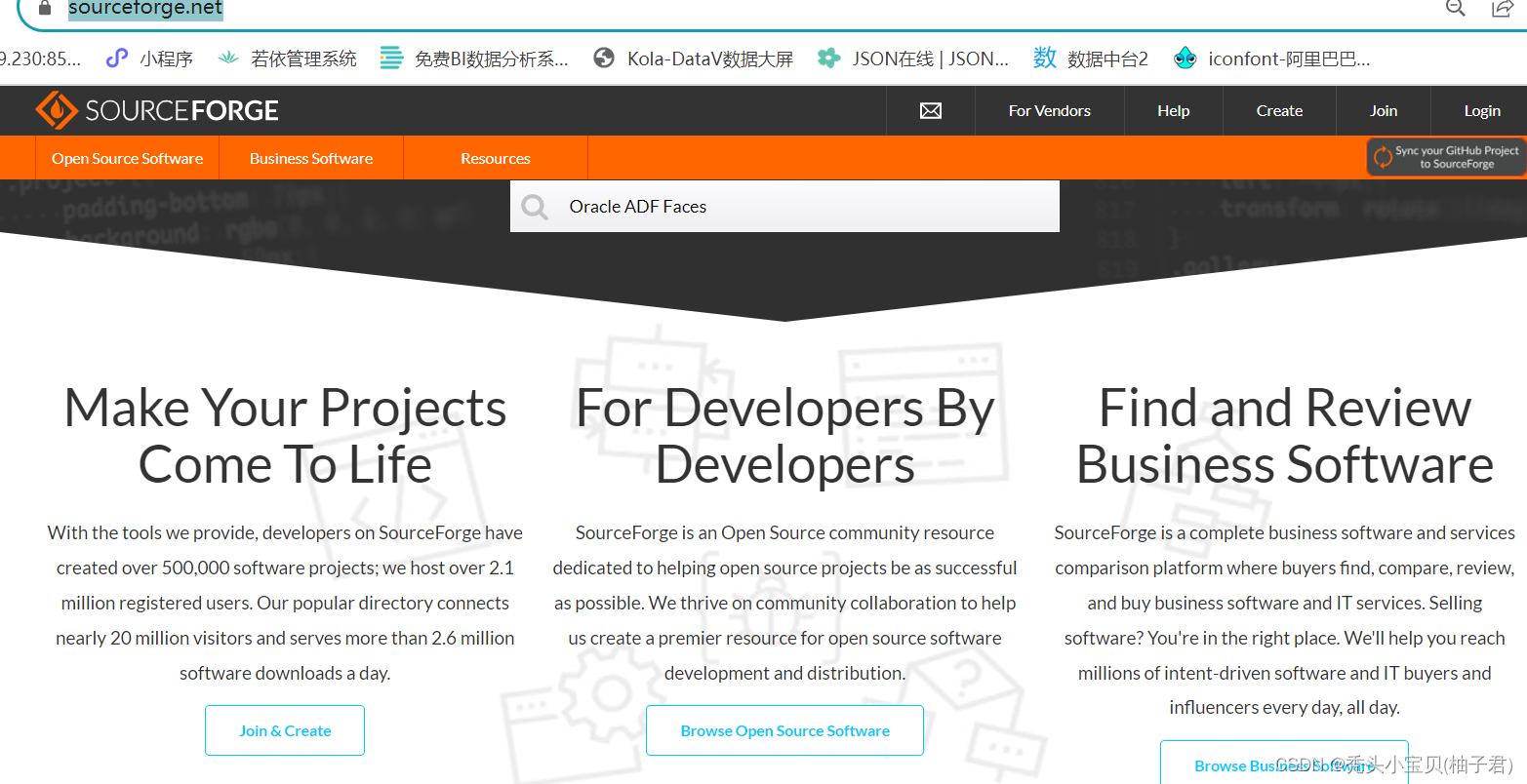1527x784 pixels.
Task: Click Find and Review Business Software heading
Action: [1285, 436]
